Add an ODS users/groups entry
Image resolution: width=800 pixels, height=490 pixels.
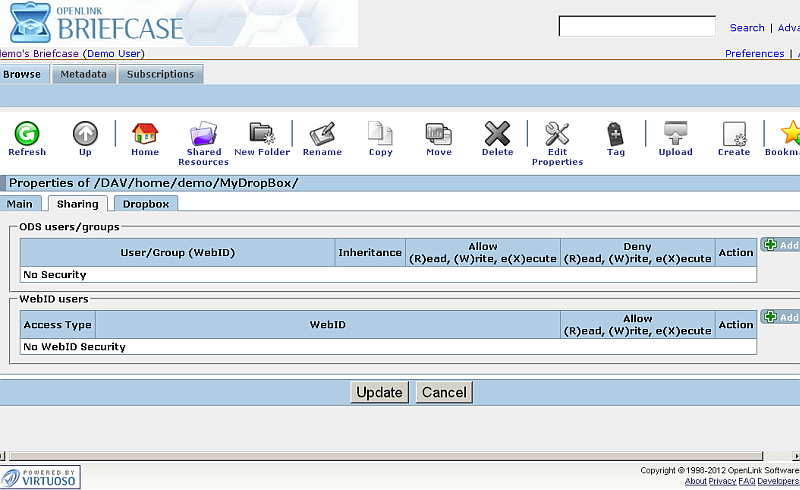point(780,245)
